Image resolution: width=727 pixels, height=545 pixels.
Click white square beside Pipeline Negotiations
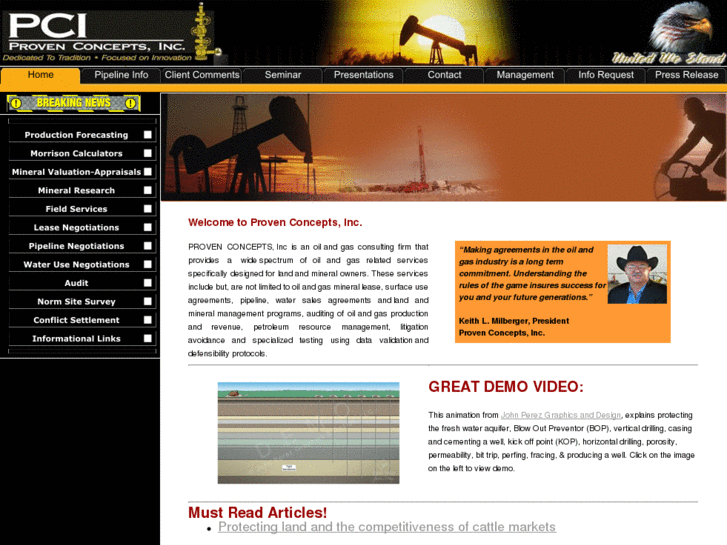pyautogui.click(x=148, y=246)
